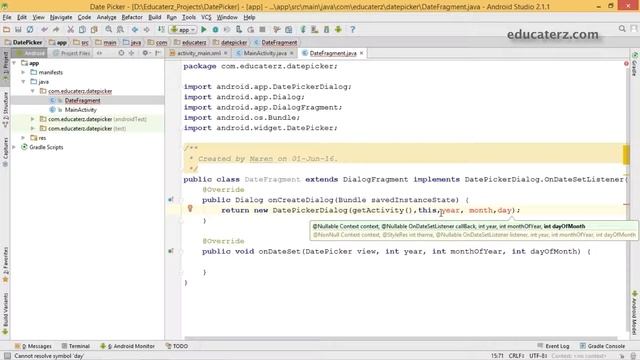Click the Stop square icon
Viewport: 640px width, 360px height.
262,29
